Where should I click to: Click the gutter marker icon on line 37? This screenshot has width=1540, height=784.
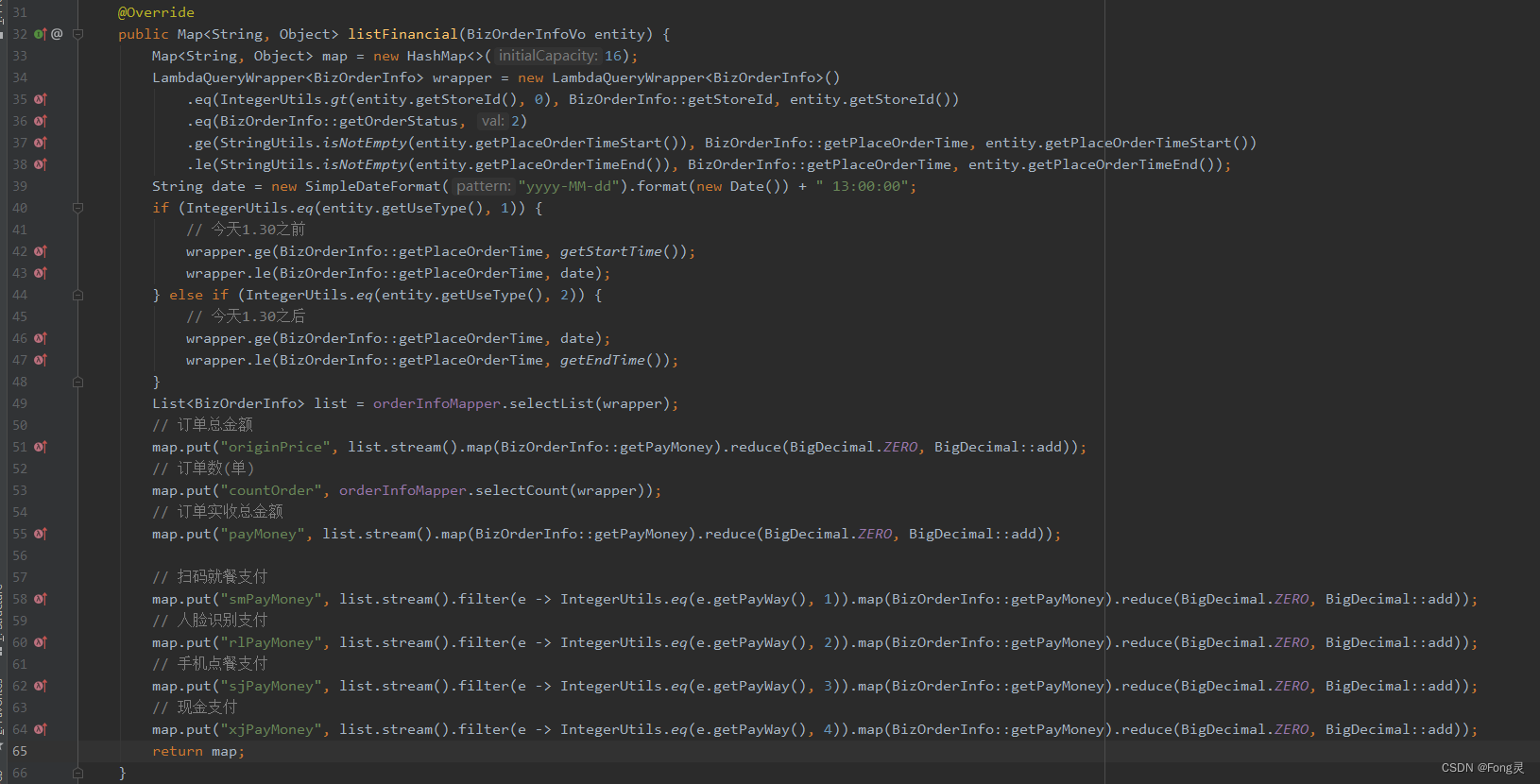pos(41,143)
